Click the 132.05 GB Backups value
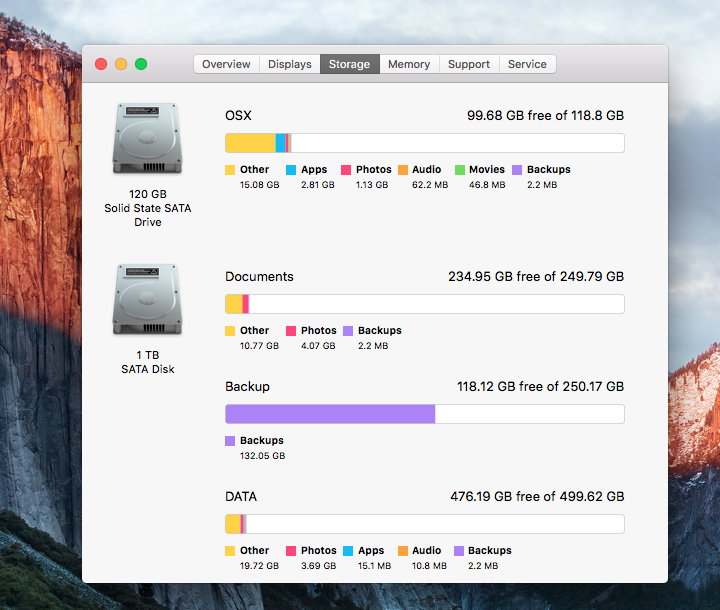 tap(263, 456)
